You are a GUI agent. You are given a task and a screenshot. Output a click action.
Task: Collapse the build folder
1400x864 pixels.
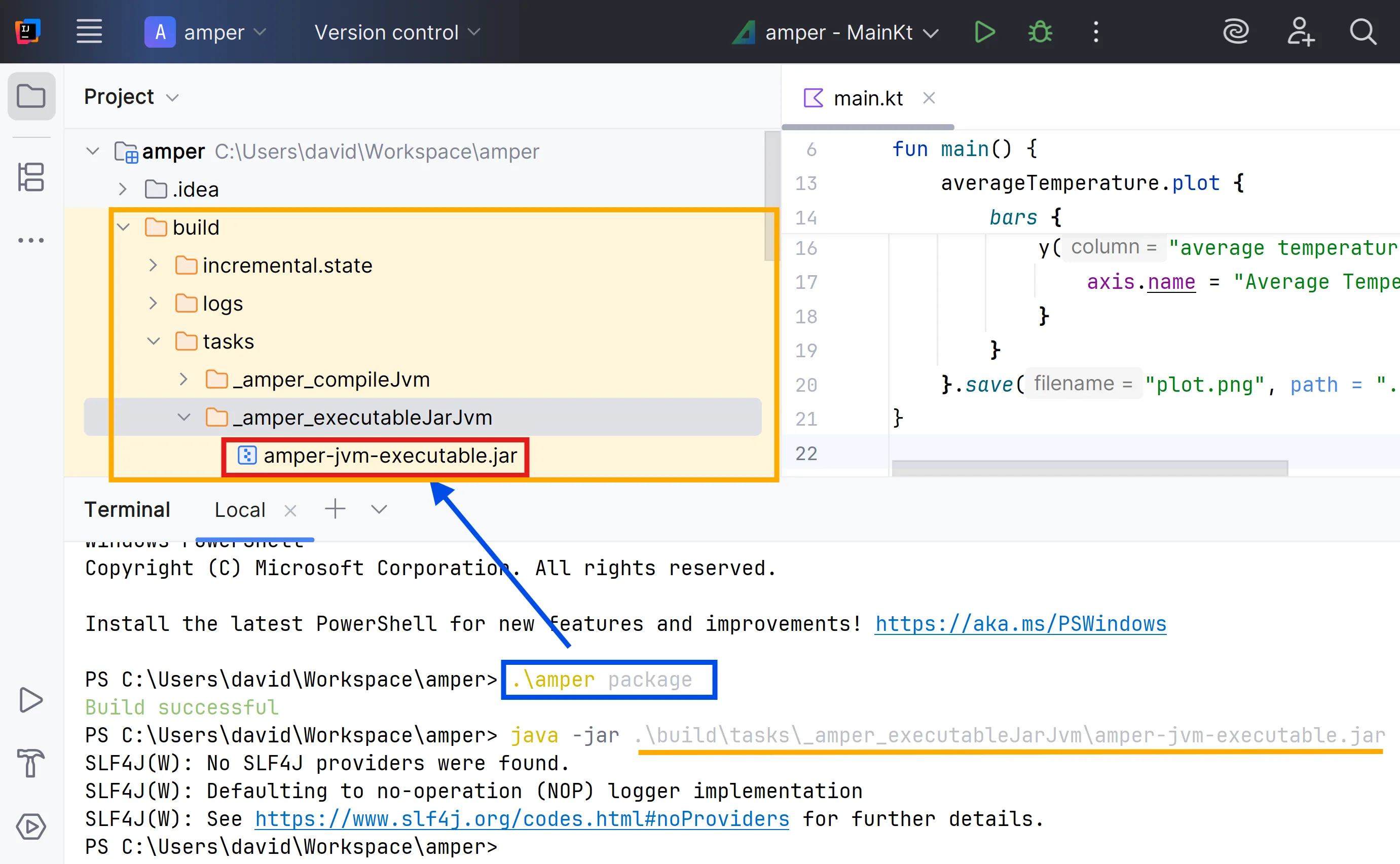click(124, 228)
